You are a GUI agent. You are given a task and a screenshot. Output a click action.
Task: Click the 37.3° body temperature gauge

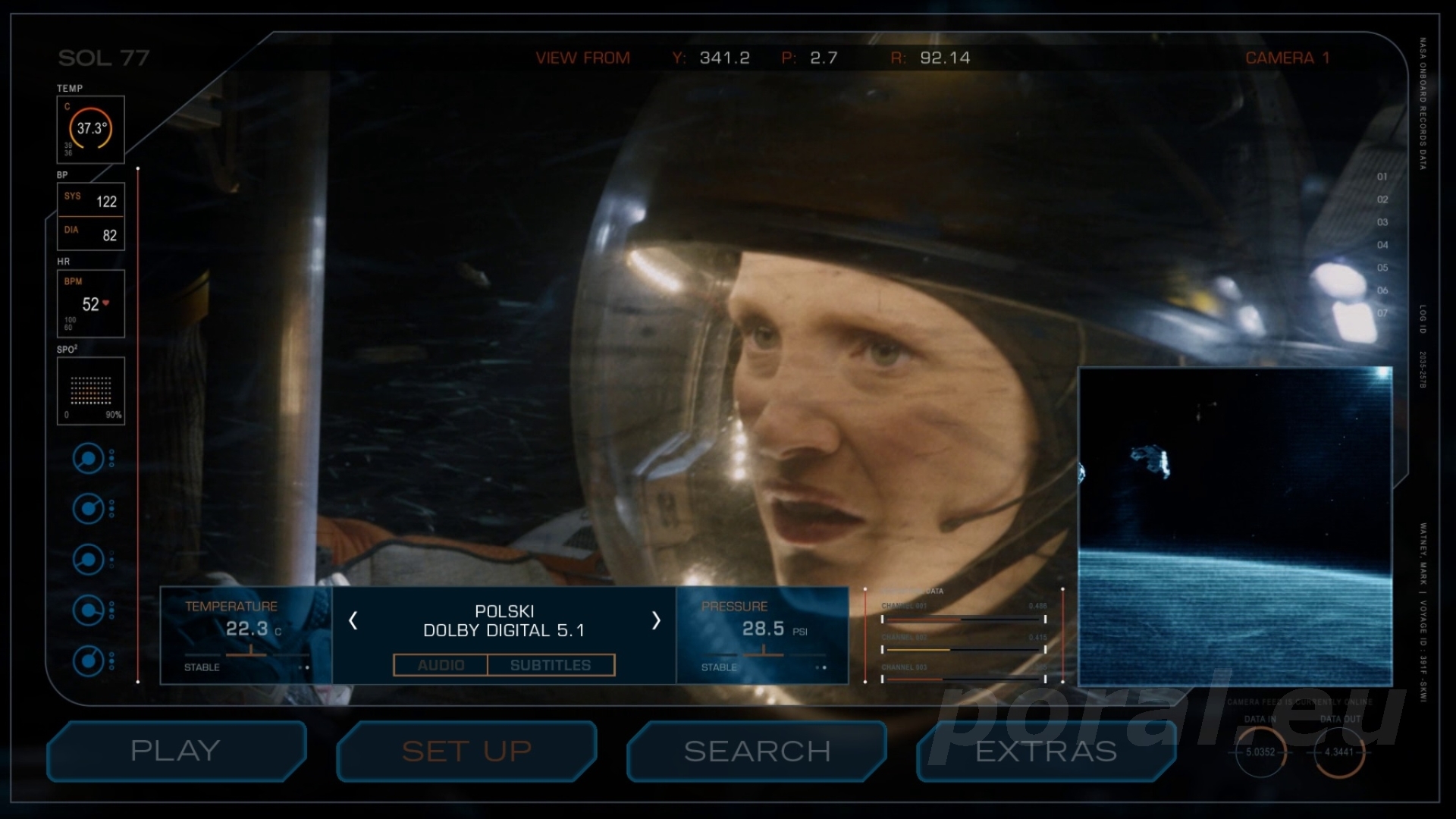point(91,129)
